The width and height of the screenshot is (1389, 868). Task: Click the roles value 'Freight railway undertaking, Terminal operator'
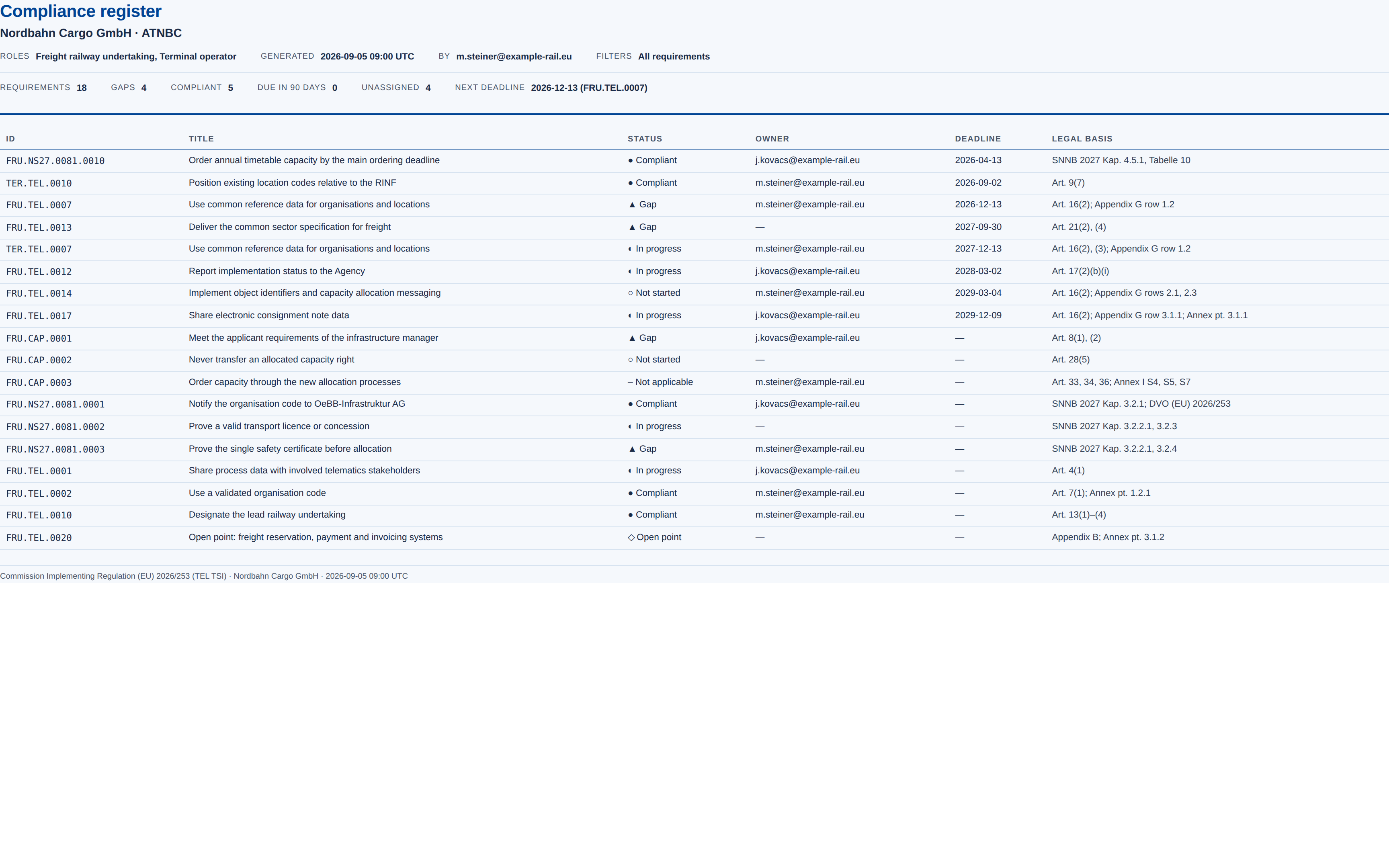point(136,56)
